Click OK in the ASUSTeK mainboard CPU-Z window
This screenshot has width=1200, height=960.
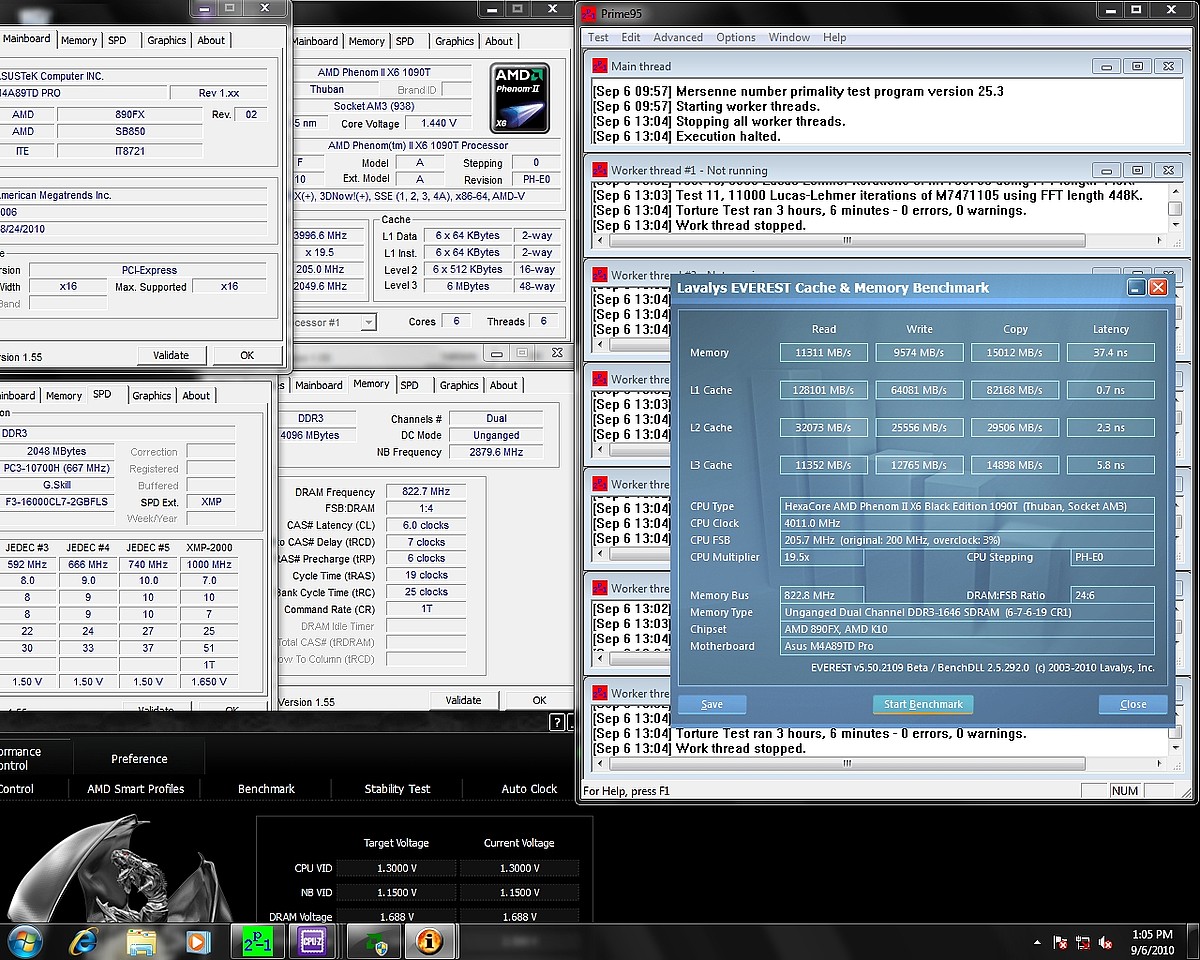[247, 355]
